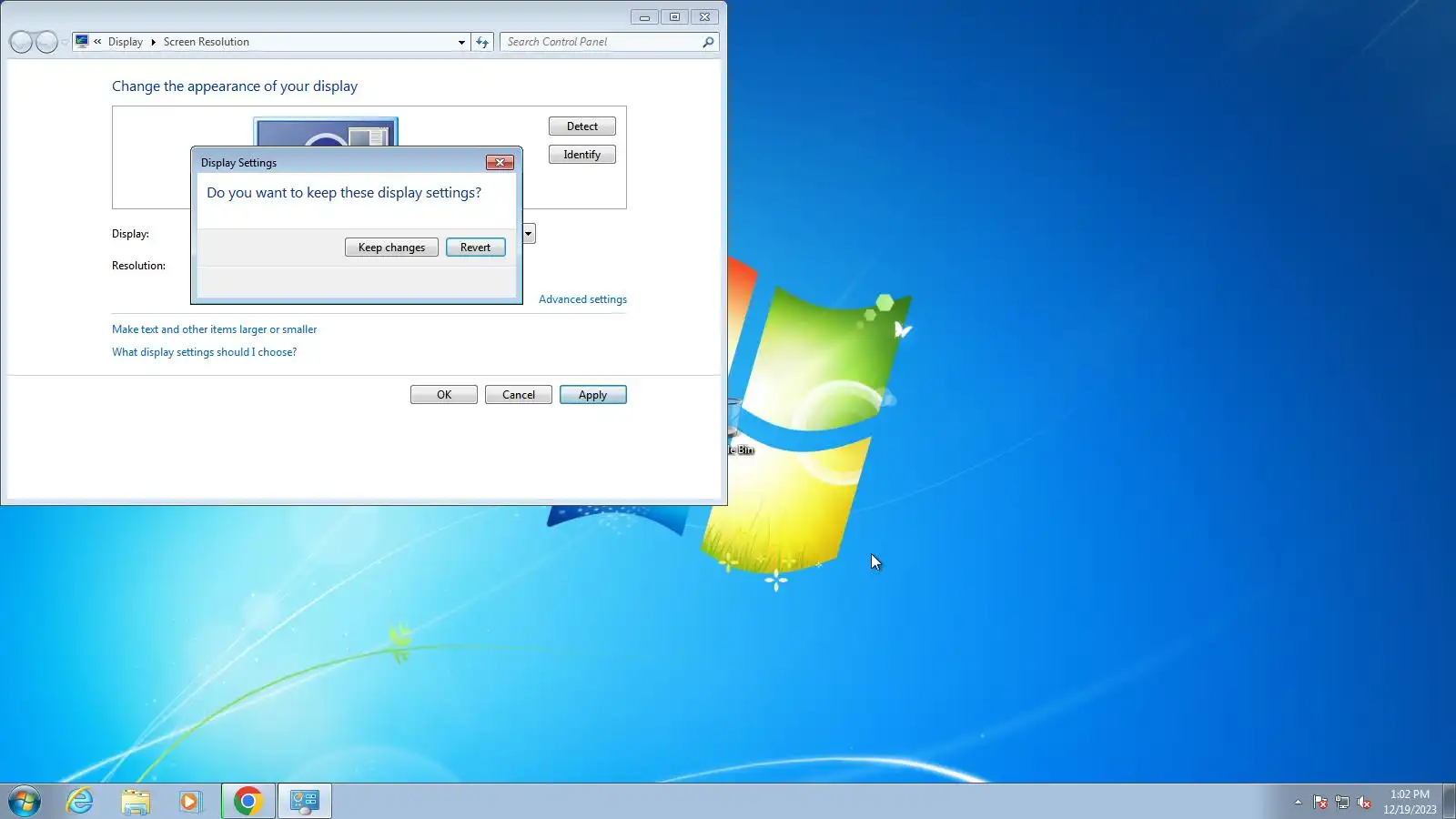Click the muted volume tray icon
This screenshot has width=1456, height=819.
point(1364,802)
